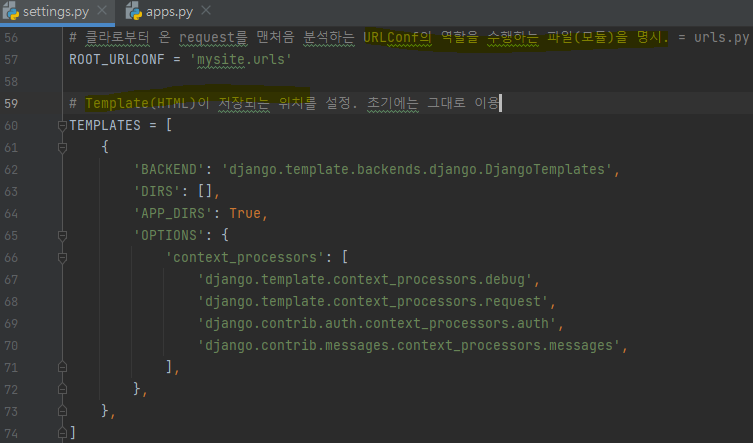Image resolution: width=753 pixels, height=443 pixels.
Task: Click the 'DIRS' dictionary key
Action: click(157, 192)
